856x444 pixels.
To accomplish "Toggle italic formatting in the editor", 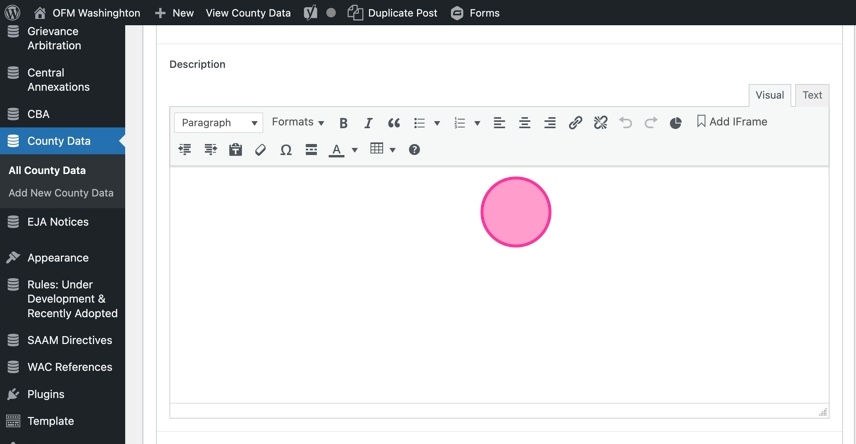I will click(x=368, y=123).
